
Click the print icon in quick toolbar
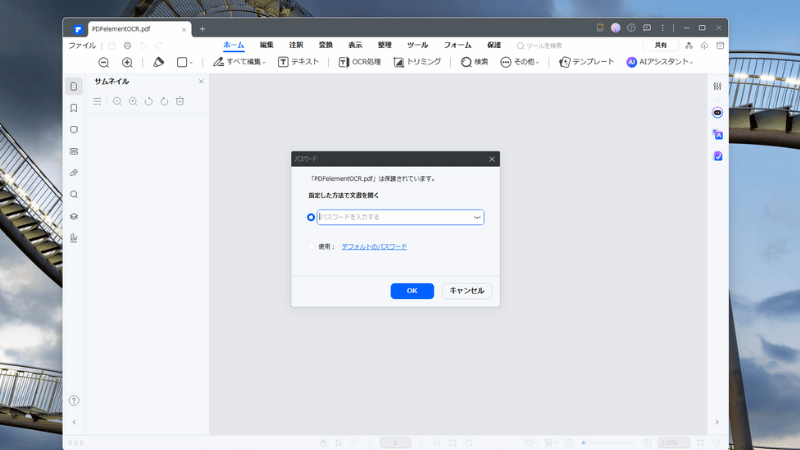[128, 45]
